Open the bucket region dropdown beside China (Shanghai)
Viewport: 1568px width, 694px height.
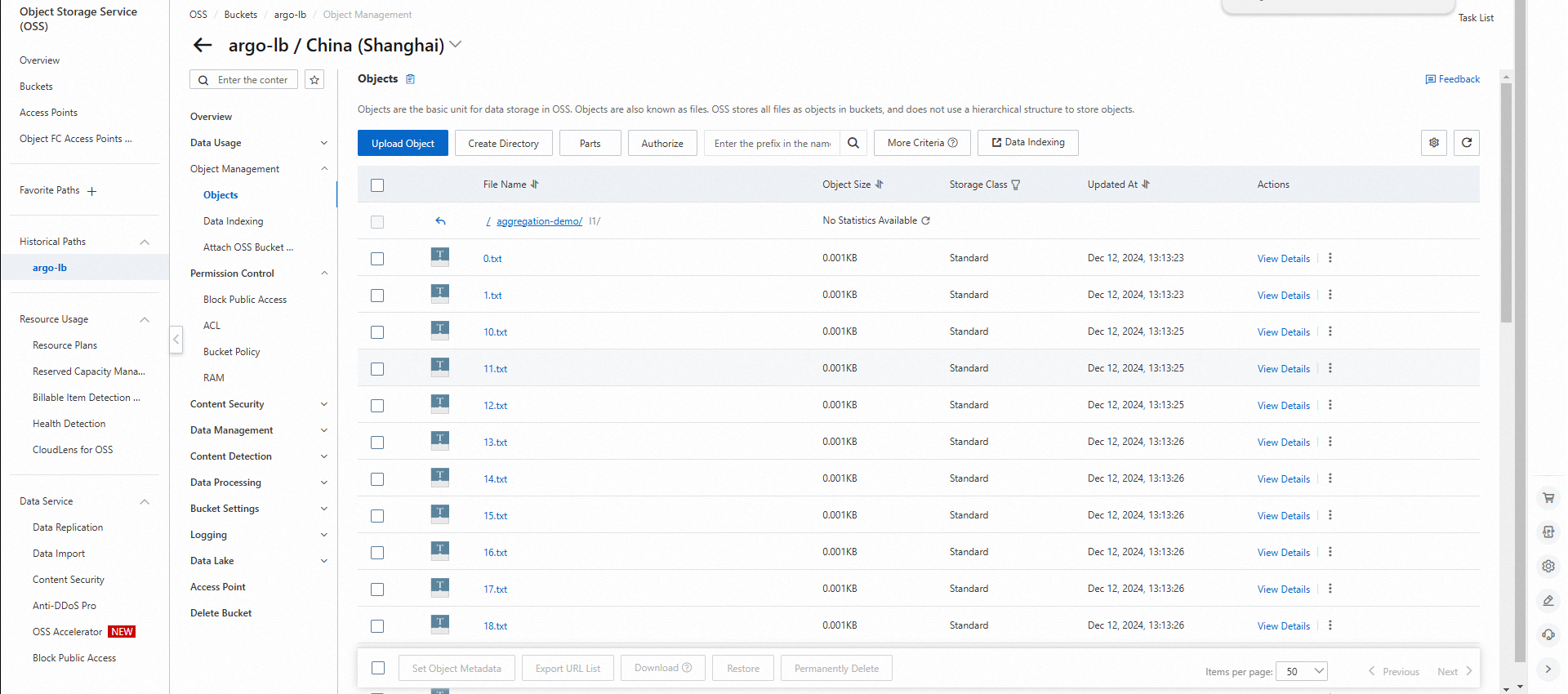point(456,44)
